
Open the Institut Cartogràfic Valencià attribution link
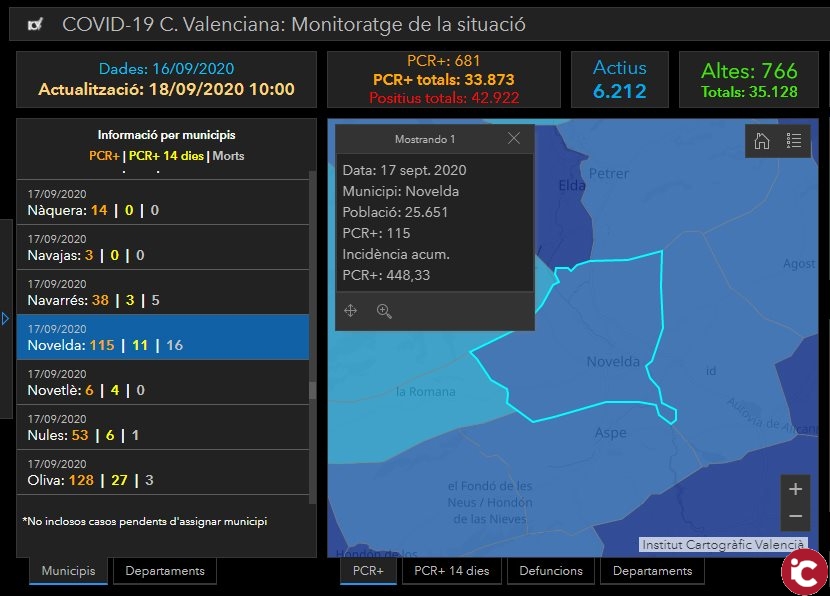point(723,545)
